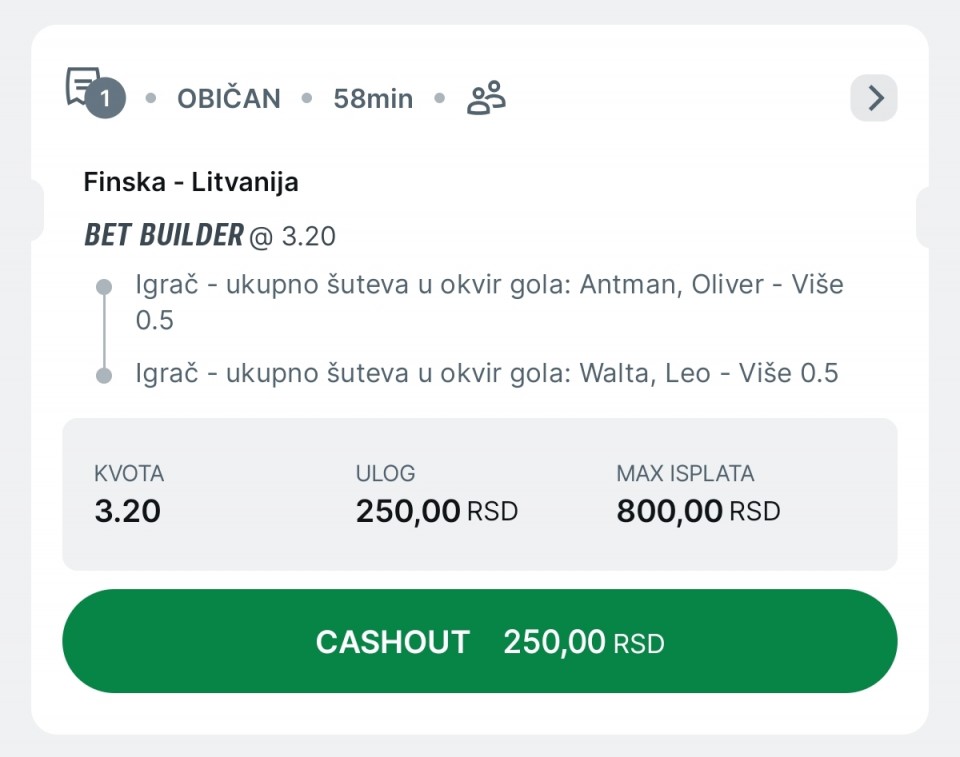Click the ULOG column label

point(385,473)
